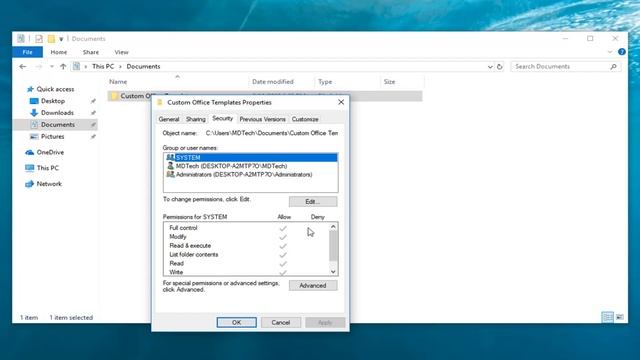
Task: Go back with the Explorer back arrow
Action: click(x=23, y=67)
